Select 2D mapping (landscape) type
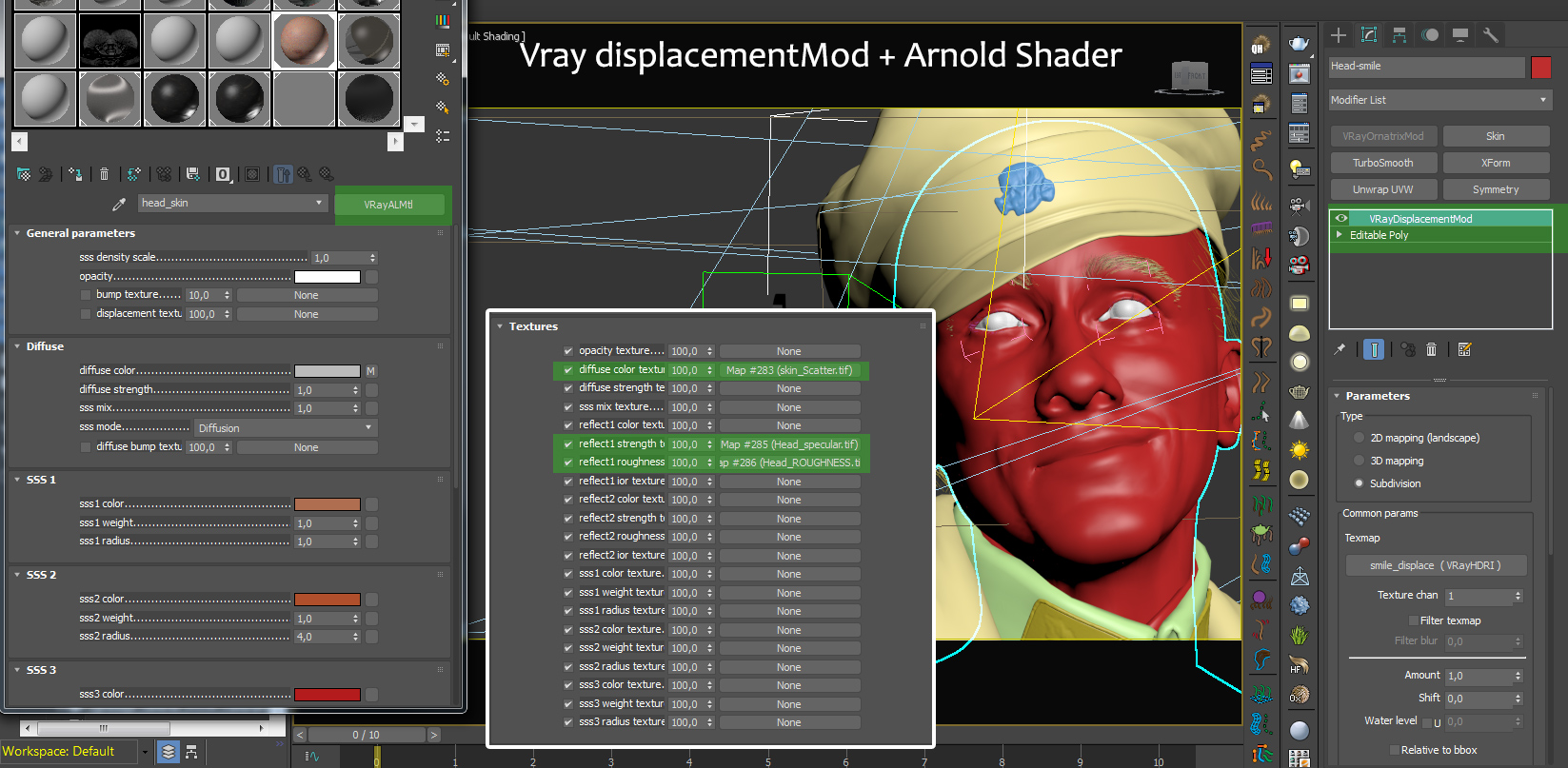This screenshot has height=768, width=1568. click(1359, 438)
